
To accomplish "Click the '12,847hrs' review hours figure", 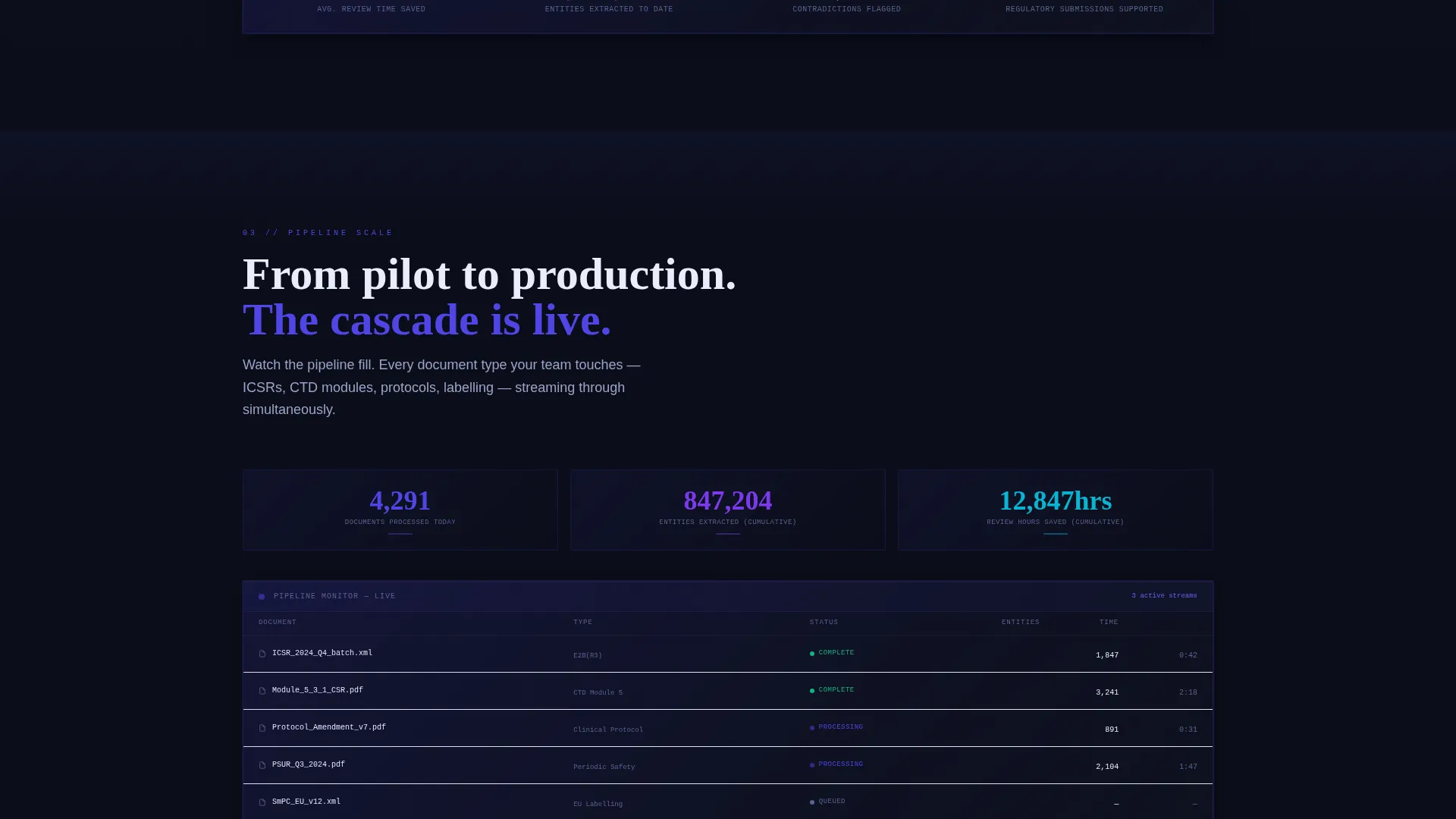I will tap(1056, 501).
